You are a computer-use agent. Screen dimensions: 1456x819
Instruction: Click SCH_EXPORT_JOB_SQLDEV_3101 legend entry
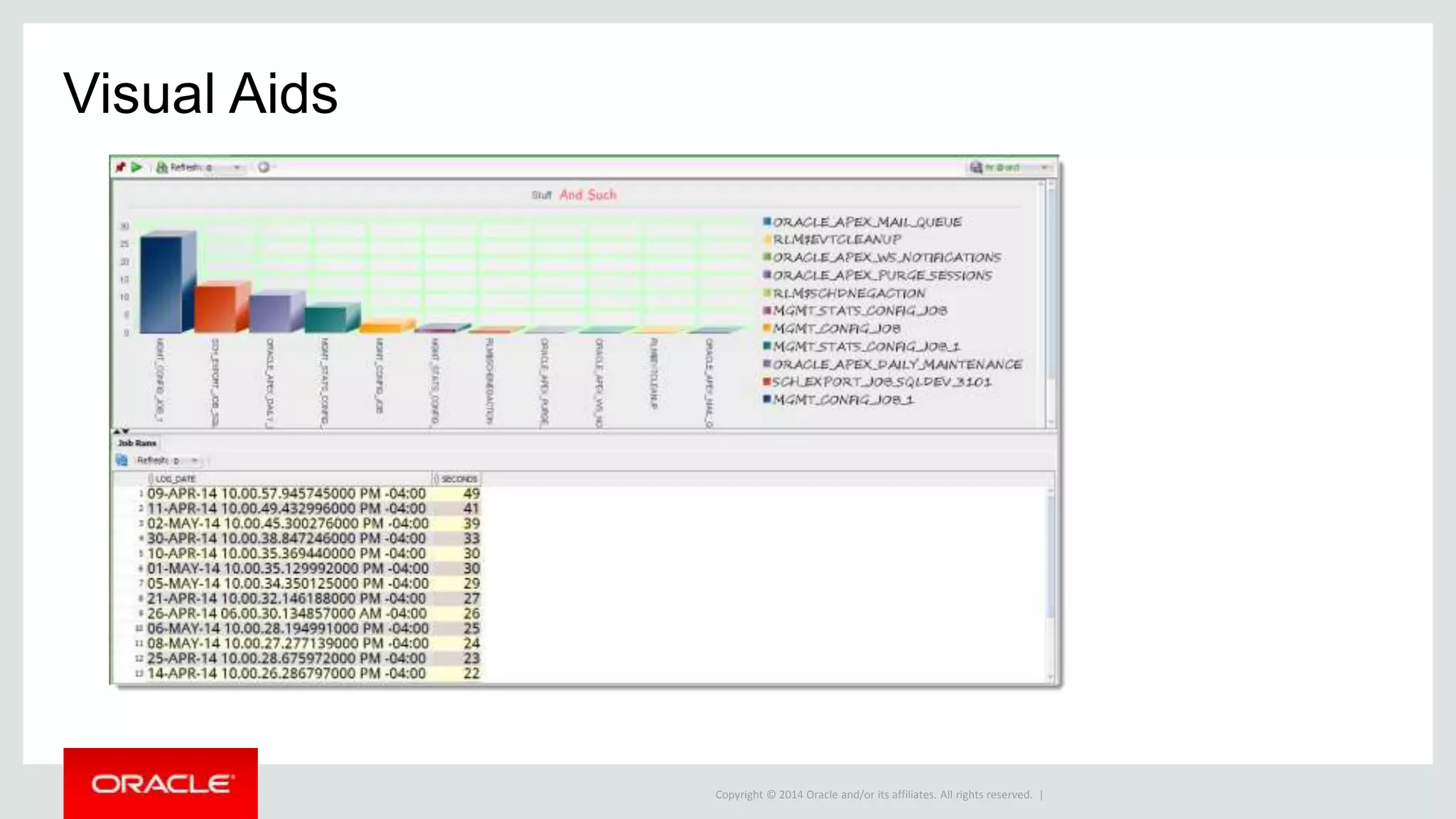point(882,382)
